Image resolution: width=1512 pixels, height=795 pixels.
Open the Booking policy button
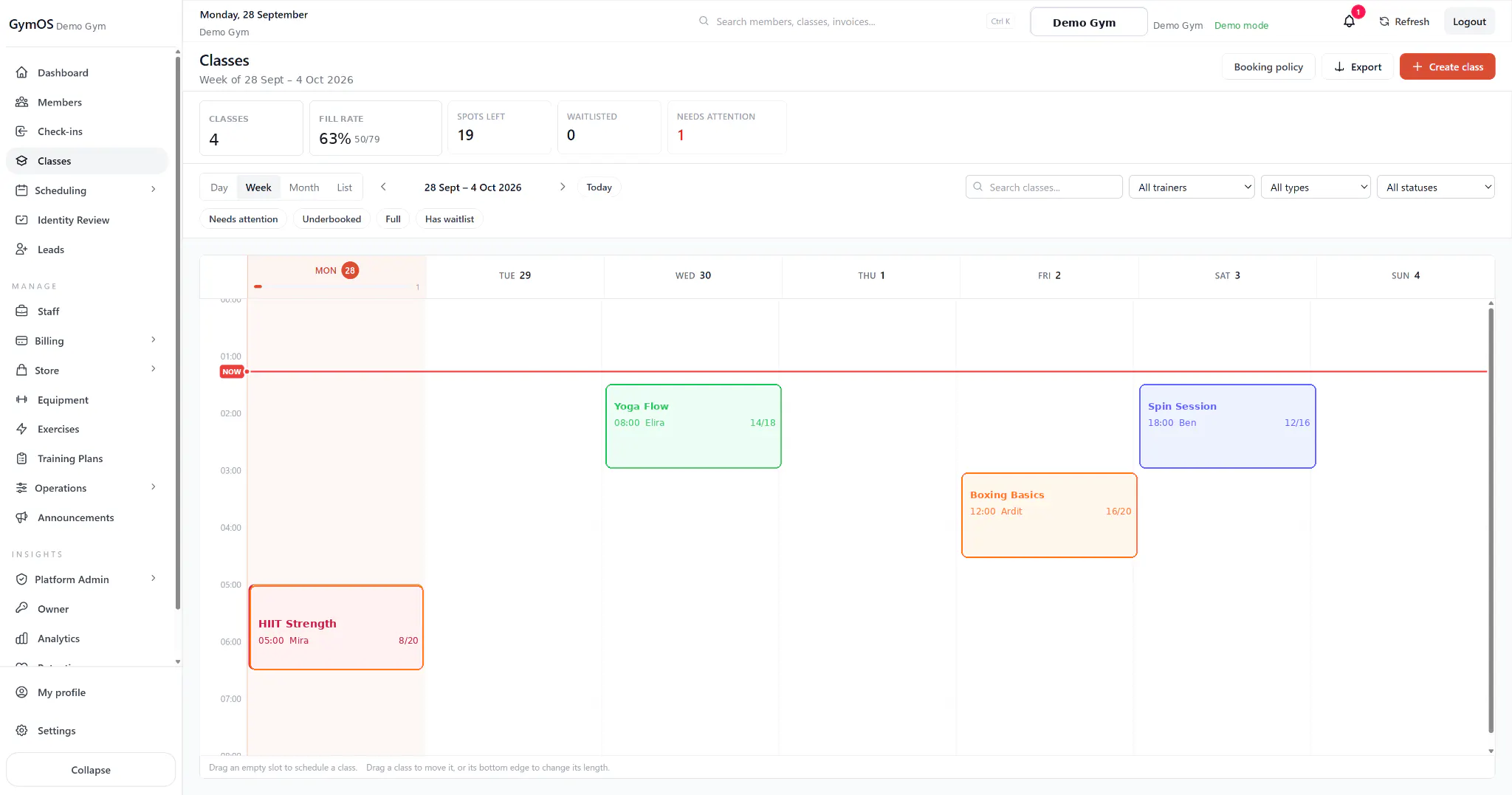(x=1268, y=66)
